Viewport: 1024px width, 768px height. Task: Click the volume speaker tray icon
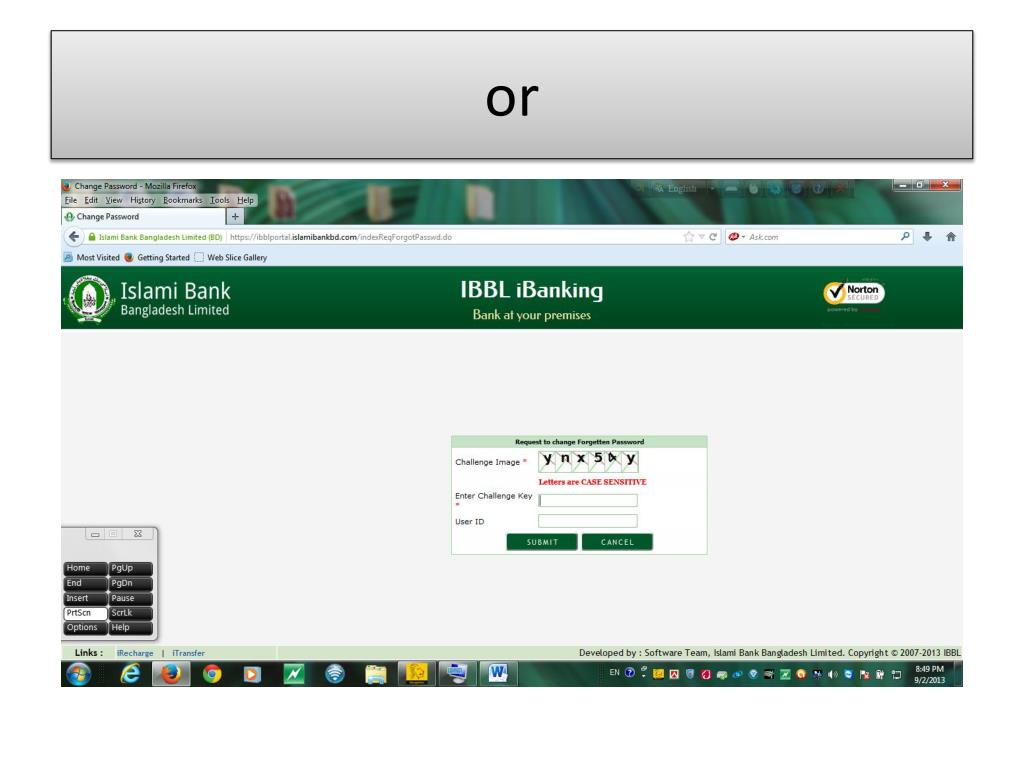click(832, 674)
